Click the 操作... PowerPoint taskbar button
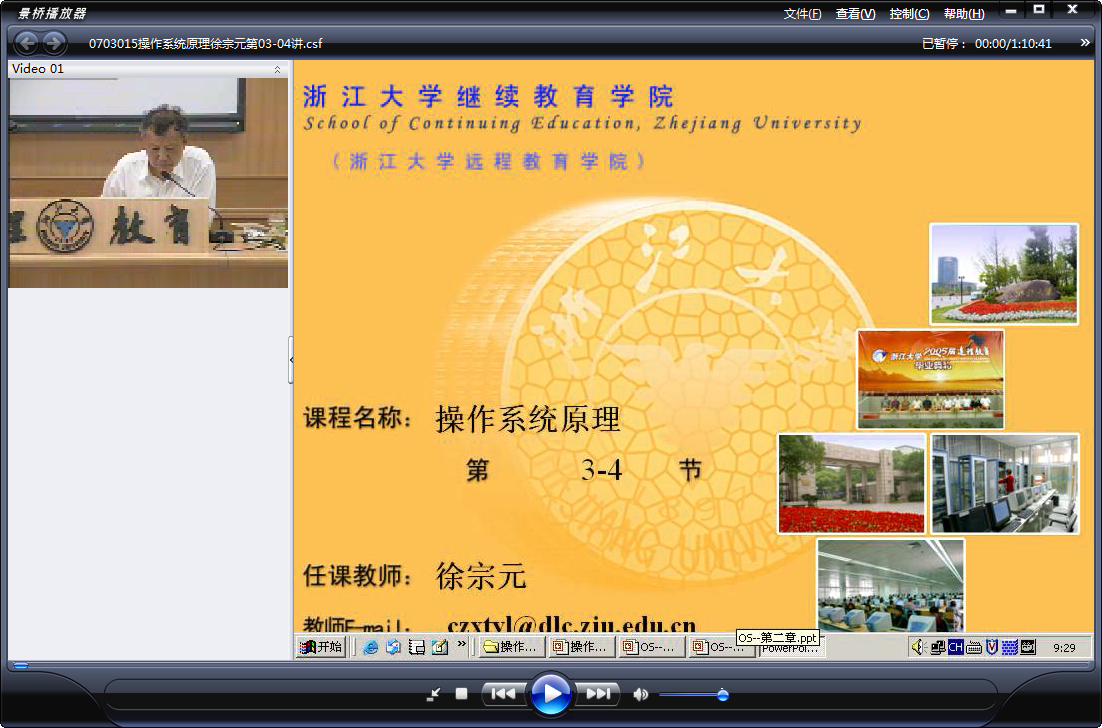This screenshot has width=1102, height=728. click(x=582, y=647)
